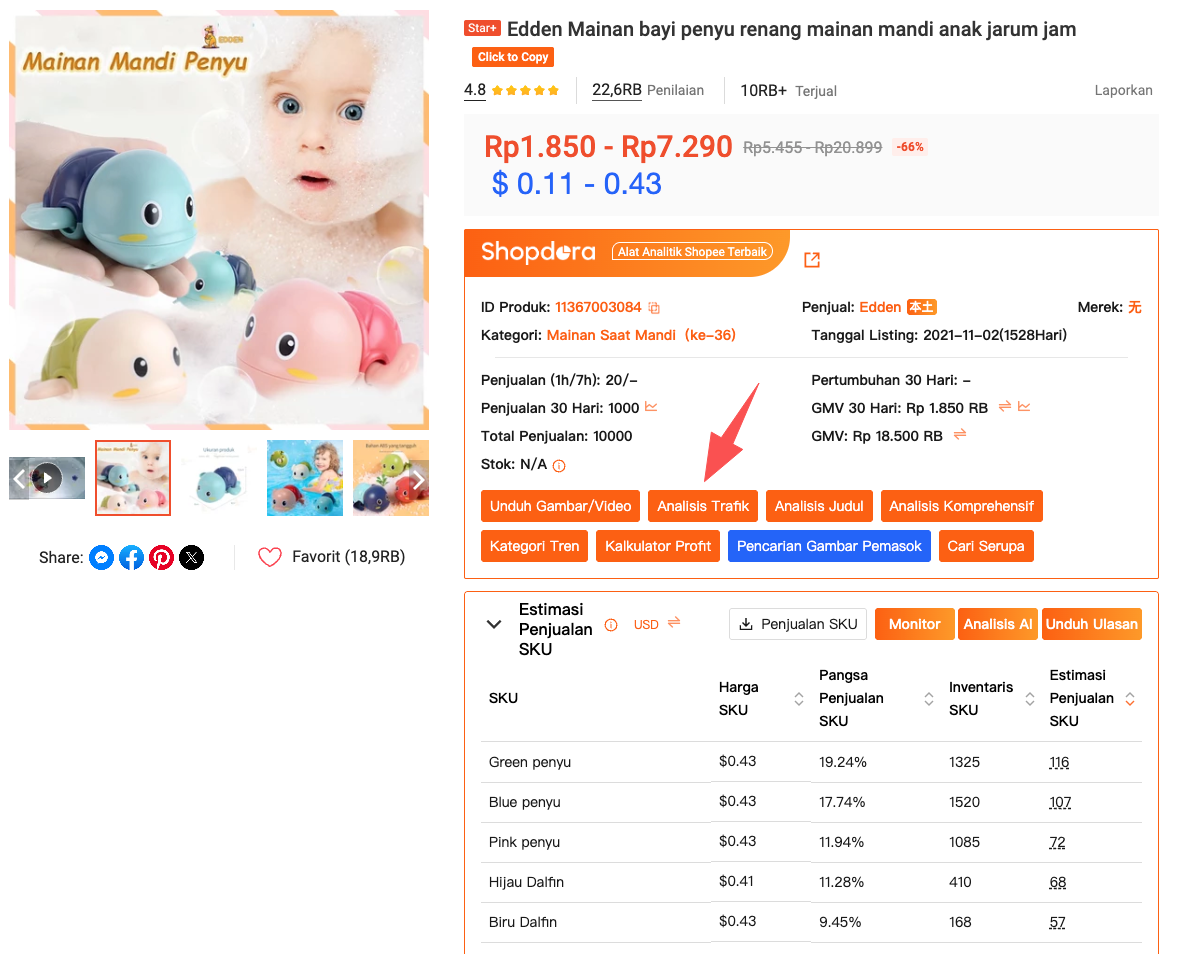Toggle Favorit heart for this product

click(269, 557)
